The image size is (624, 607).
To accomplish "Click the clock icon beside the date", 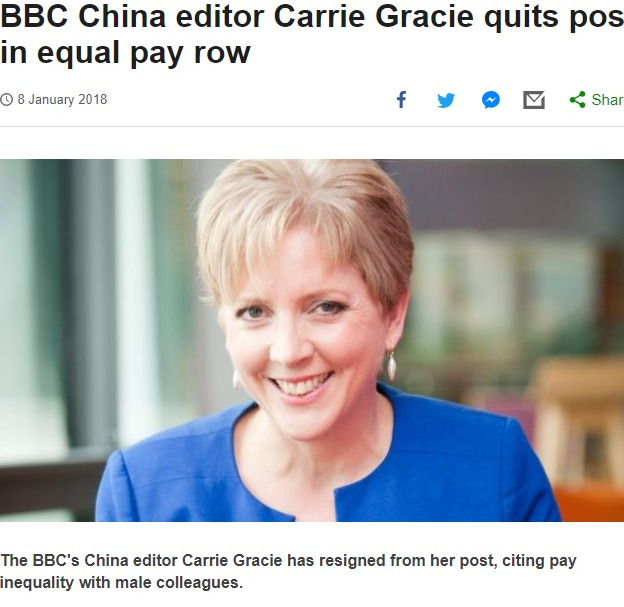I will click(x=6, y=100).
